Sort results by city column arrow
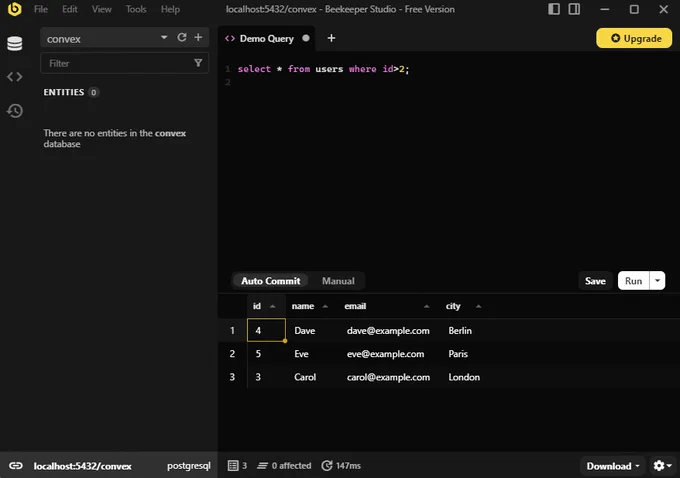 pyautogui.click(x=478, y=306)
